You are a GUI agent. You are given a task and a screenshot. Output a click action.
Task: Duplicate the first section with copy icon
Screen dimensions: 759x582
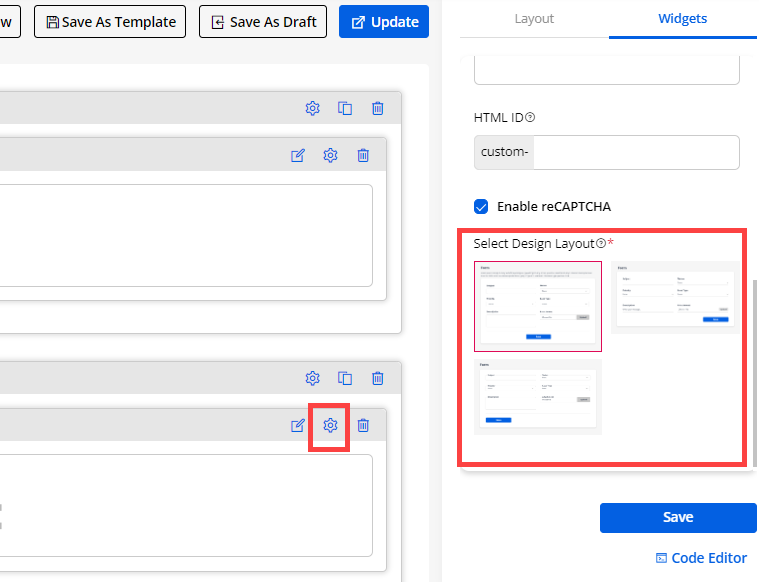coord(345,108)
